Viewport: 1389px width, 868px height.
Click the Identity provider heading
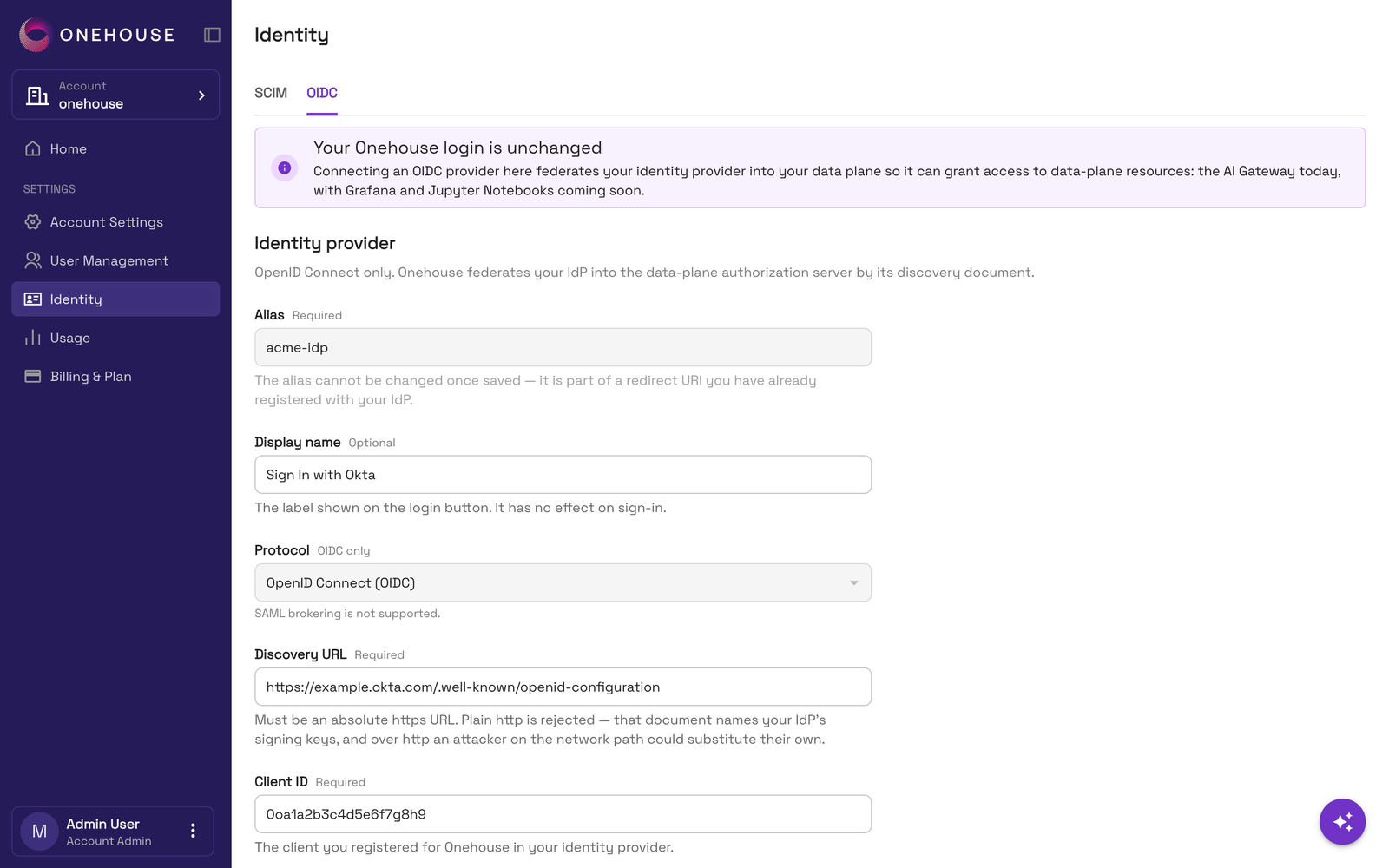pos(325,243)
